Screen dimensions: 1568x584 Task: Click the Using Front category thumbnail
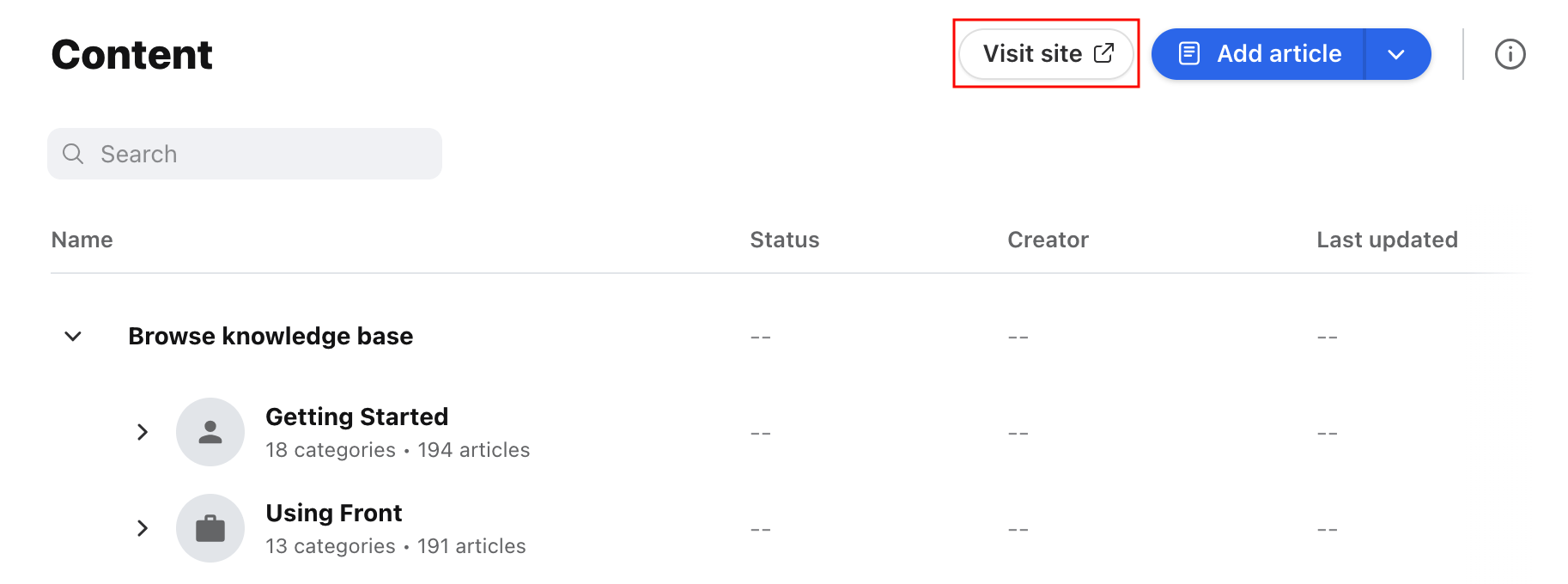210,527
